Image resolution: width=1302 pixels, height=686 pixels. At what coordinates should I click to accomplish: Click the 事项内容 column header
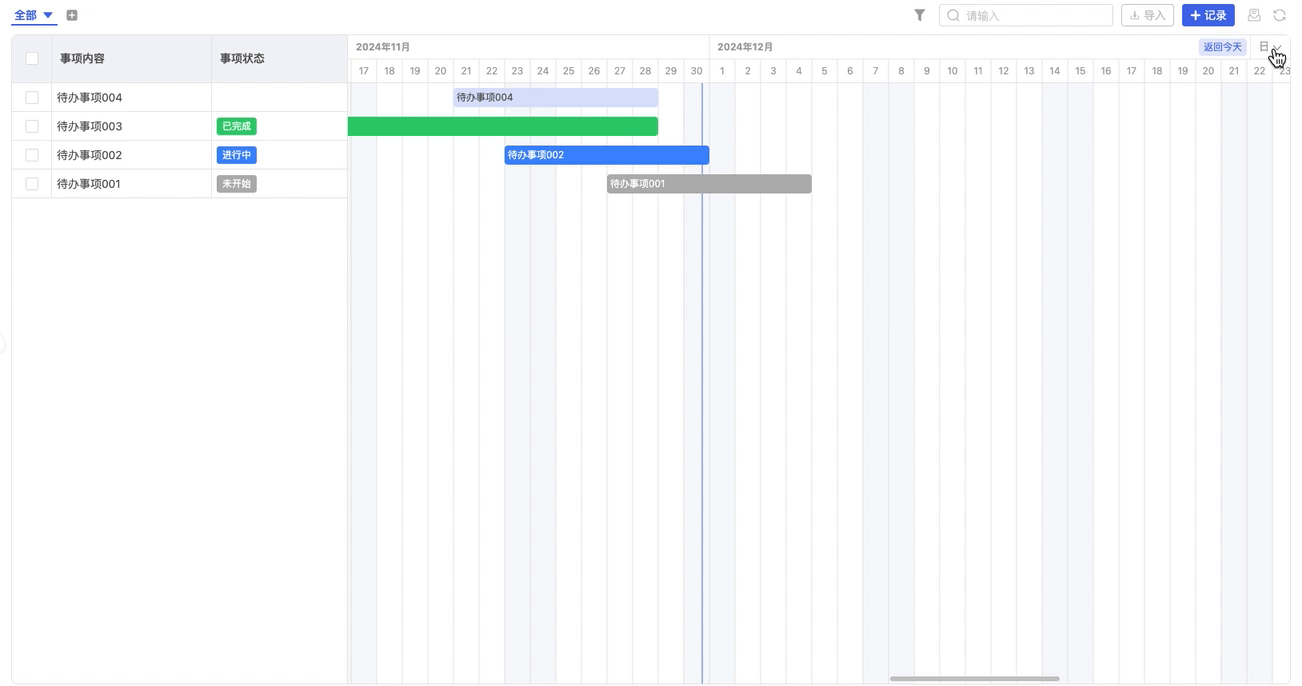pos(131,59)
